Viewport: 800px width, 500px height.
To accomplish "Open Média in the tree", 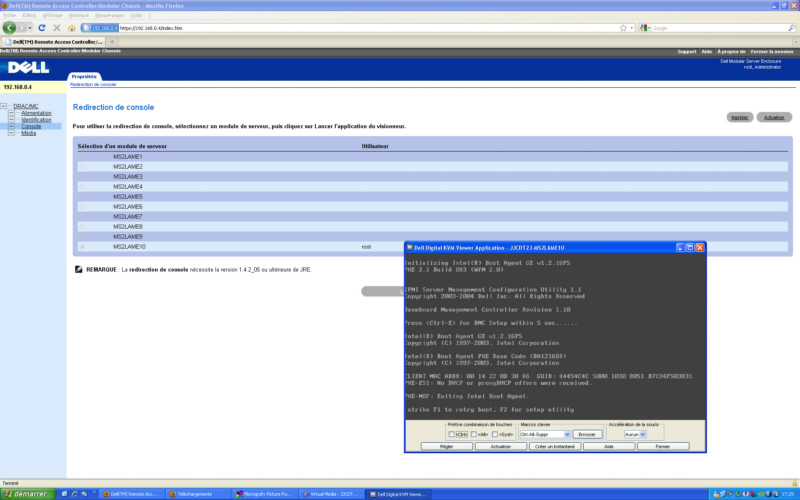I will point(29,133).
